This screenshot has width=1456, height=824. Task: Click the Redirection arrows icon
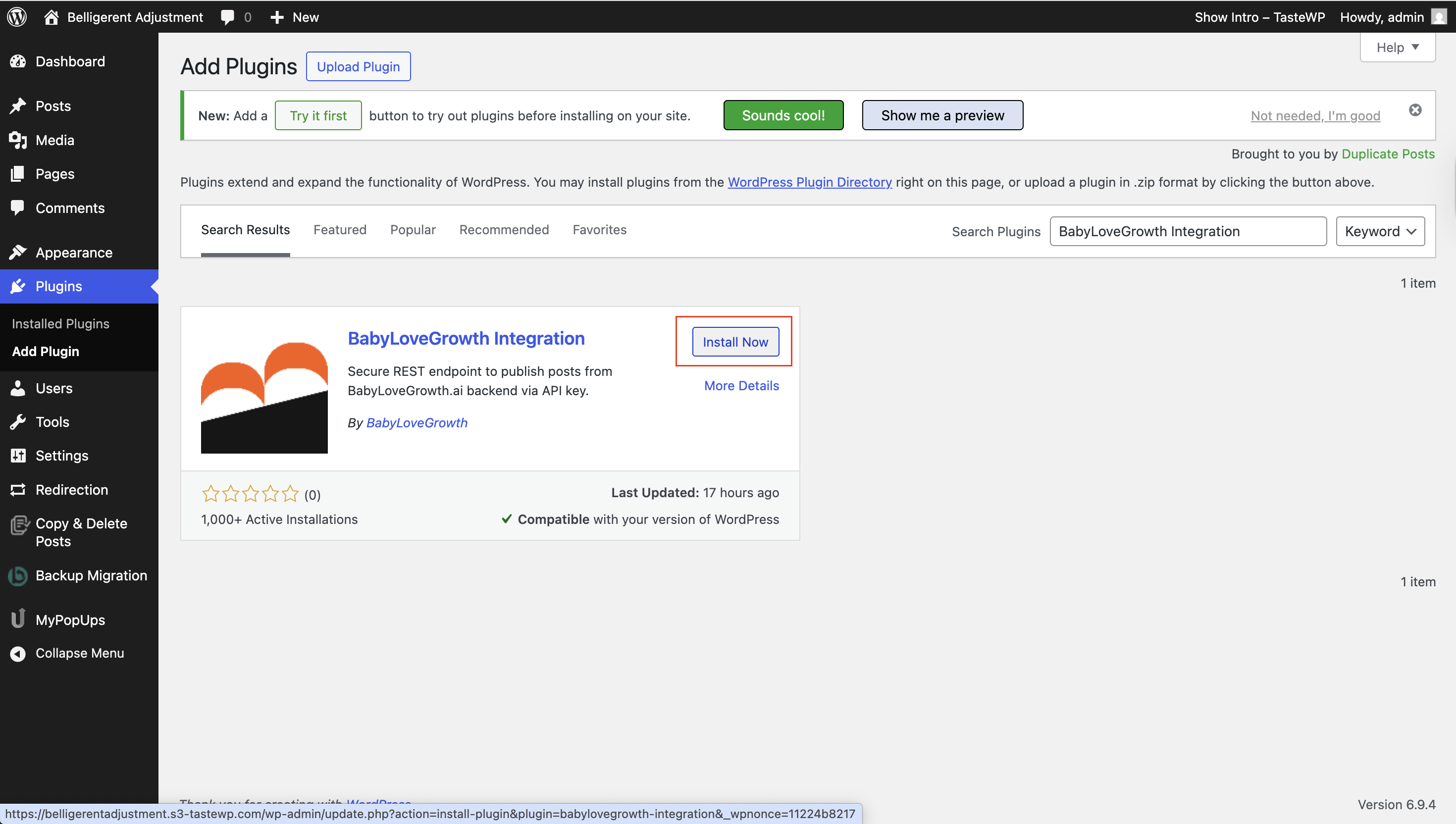coord(18,490)
